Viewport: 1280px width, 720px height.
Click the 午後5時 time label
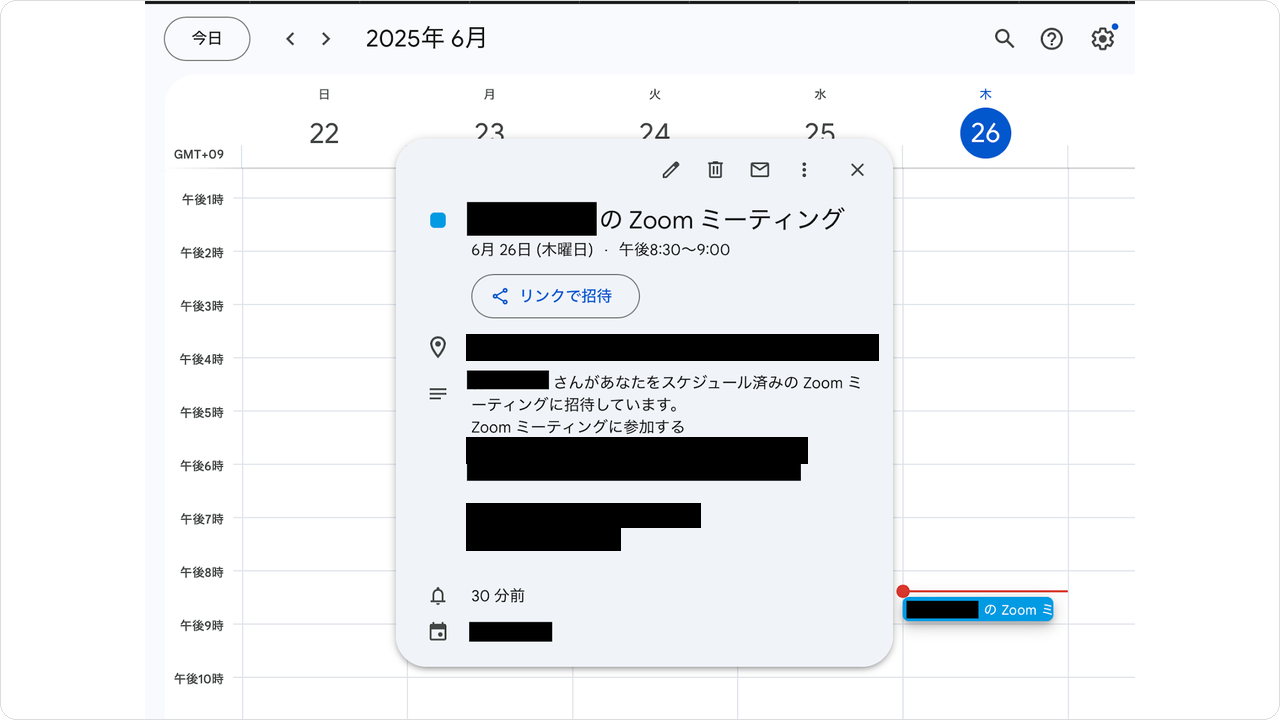coord(202,412)
